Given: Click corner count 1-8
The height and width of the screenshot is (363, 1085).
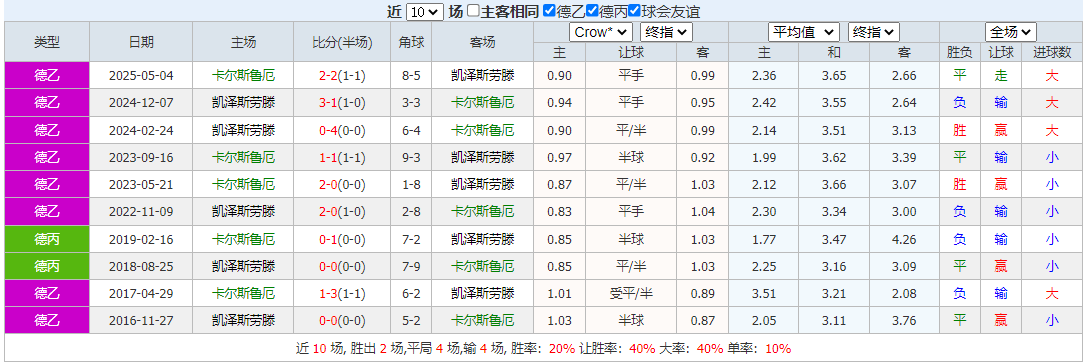Looking at the screenshot, I should pyautogui.click(x=411, y=185).
